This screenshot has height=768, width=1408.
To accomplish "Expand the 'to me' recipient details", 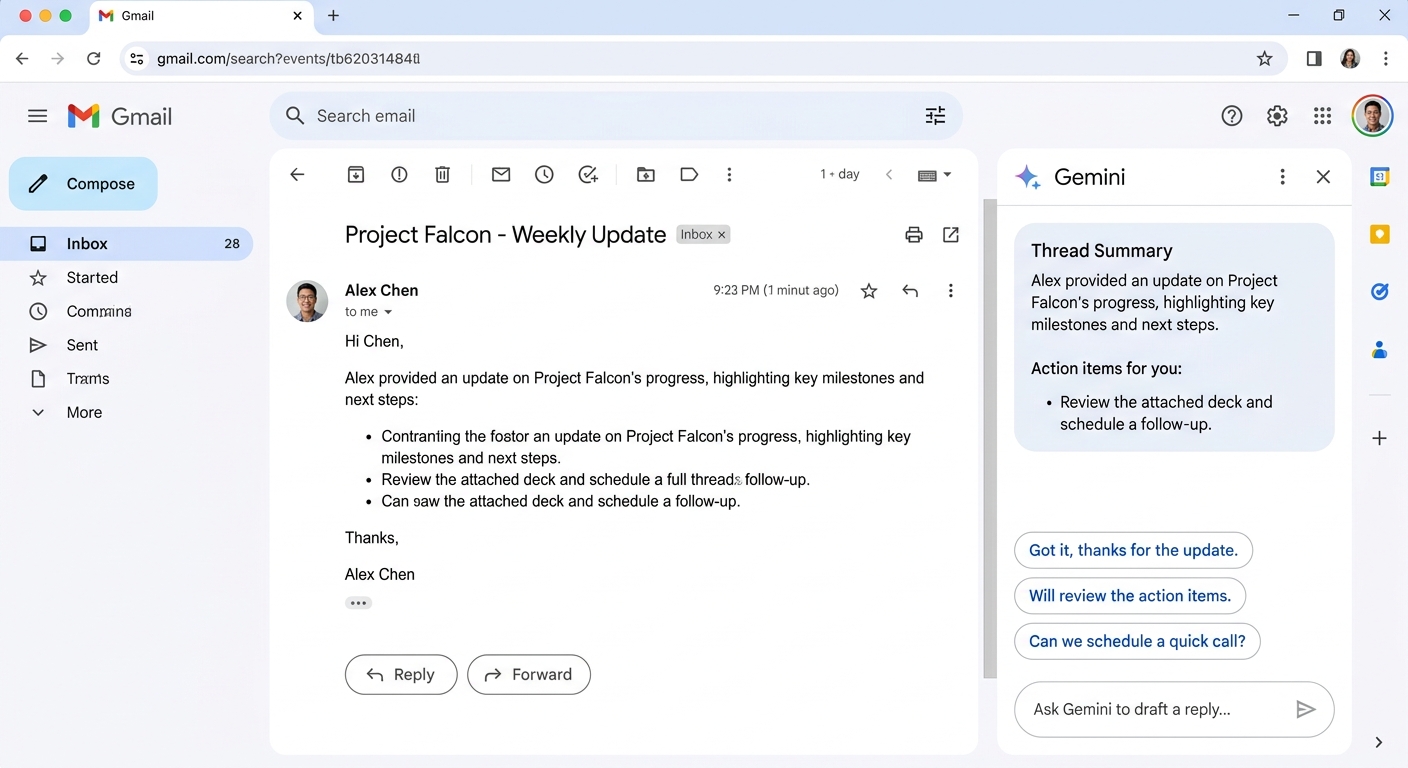I will (388, 312).
